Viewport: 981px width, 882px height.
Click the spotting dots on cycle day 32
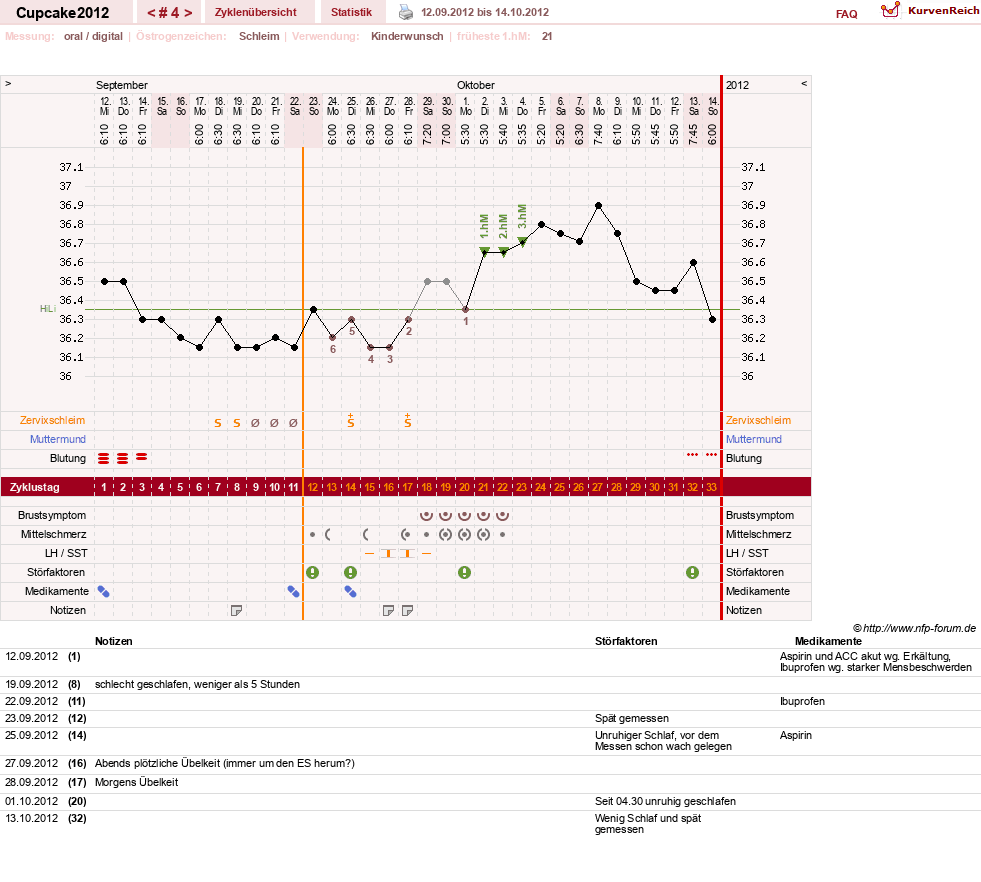pos(692,455)
